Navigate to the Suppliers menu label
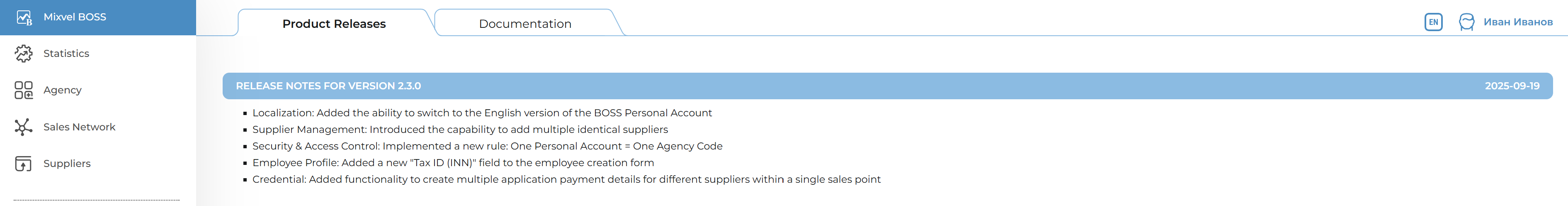Image resolution: width=1568 pixels, height=206 pixels. [x=67, y=163]
